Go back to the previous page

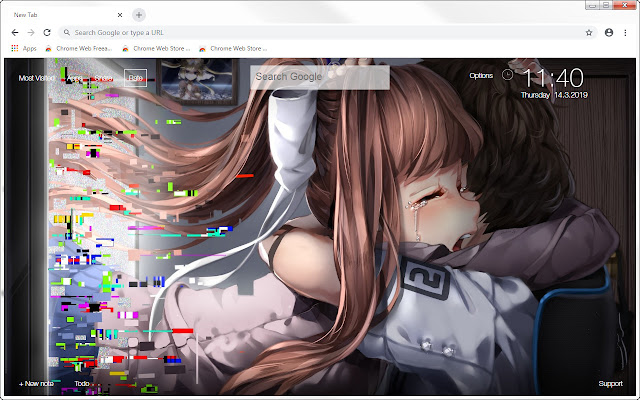[15, 33]
